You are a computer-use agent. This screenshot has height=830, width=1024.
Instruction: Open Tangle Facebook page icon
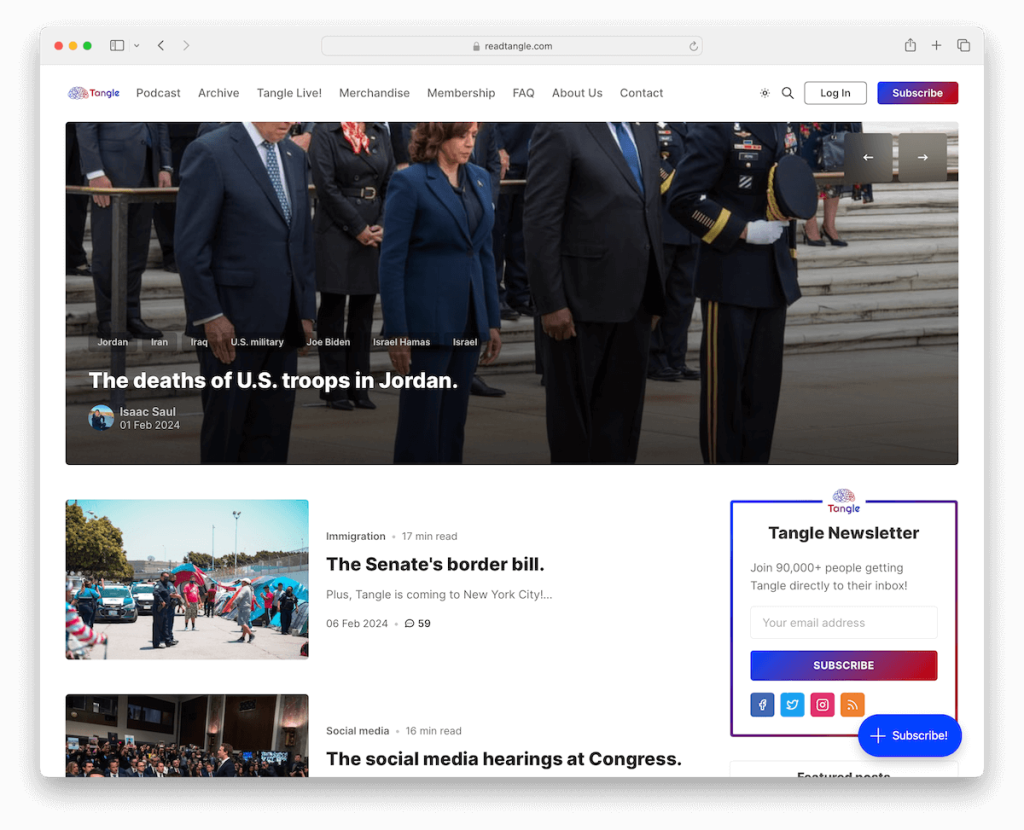[762, 705]
